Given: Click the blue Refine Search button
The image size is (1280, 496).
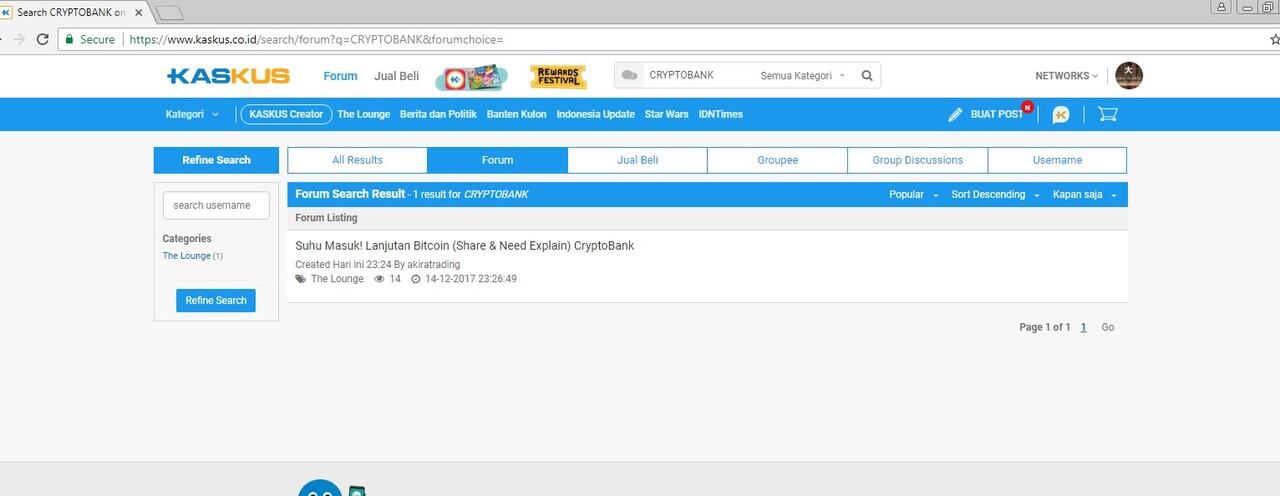Looking at the screenshot, I should point(216,300).
